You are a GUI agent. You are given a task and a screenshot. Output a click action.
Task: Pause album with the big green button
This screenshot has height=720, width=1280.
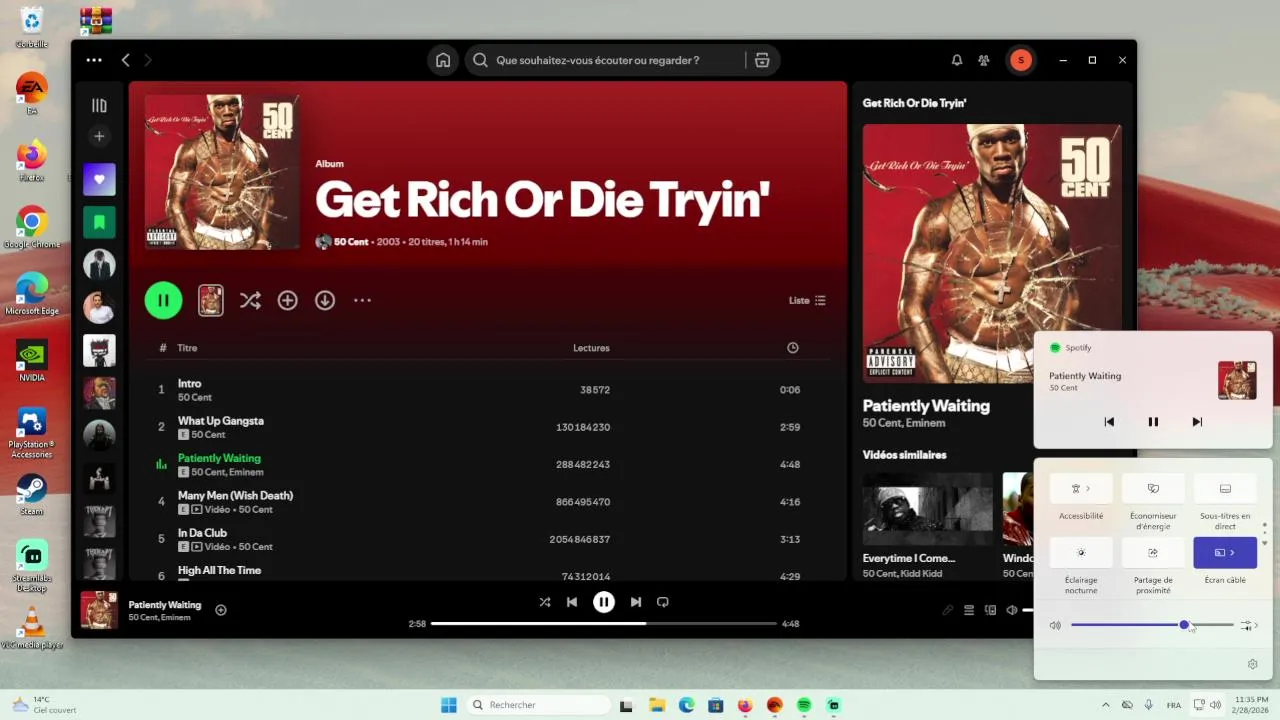coord(163,300)
